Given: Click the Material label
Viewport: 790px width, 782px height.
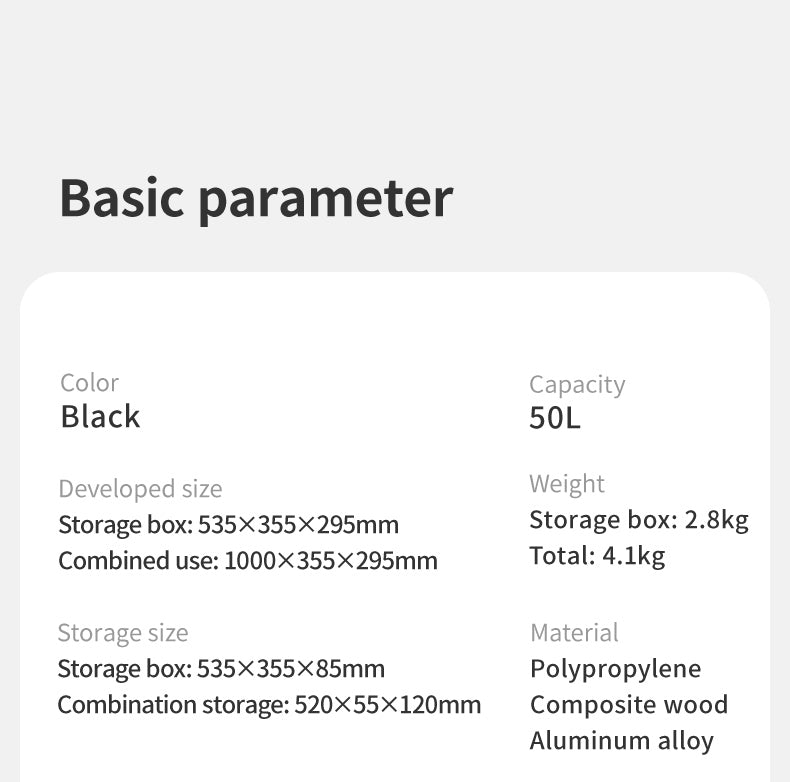Looking at the screenshot, I should coord(574,633).
